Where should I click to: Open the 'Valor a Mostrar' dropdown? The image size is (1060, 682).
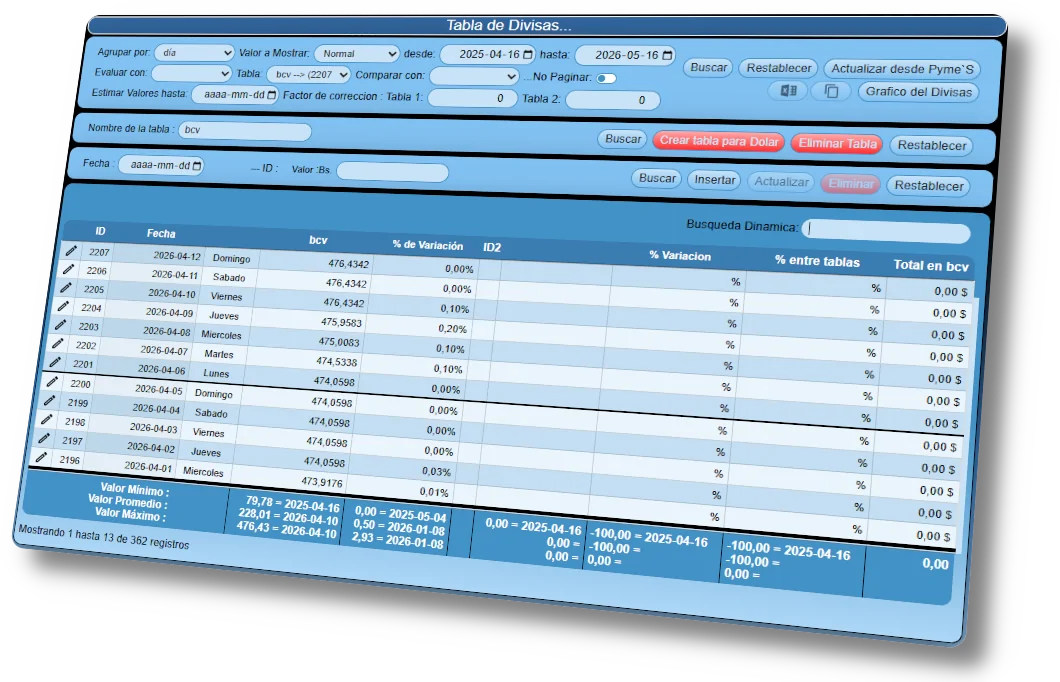coord(356,54)
